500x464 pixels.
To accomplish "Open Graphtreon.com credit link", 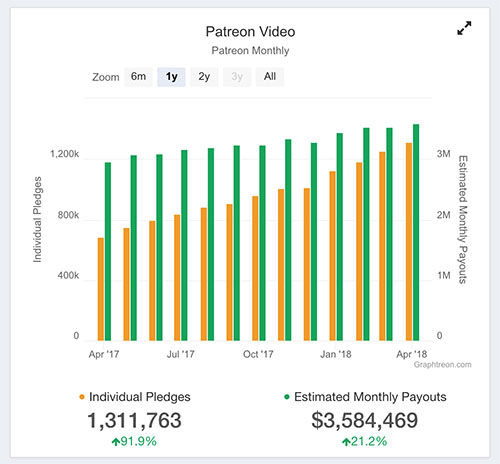I will [x=443, y=365].
